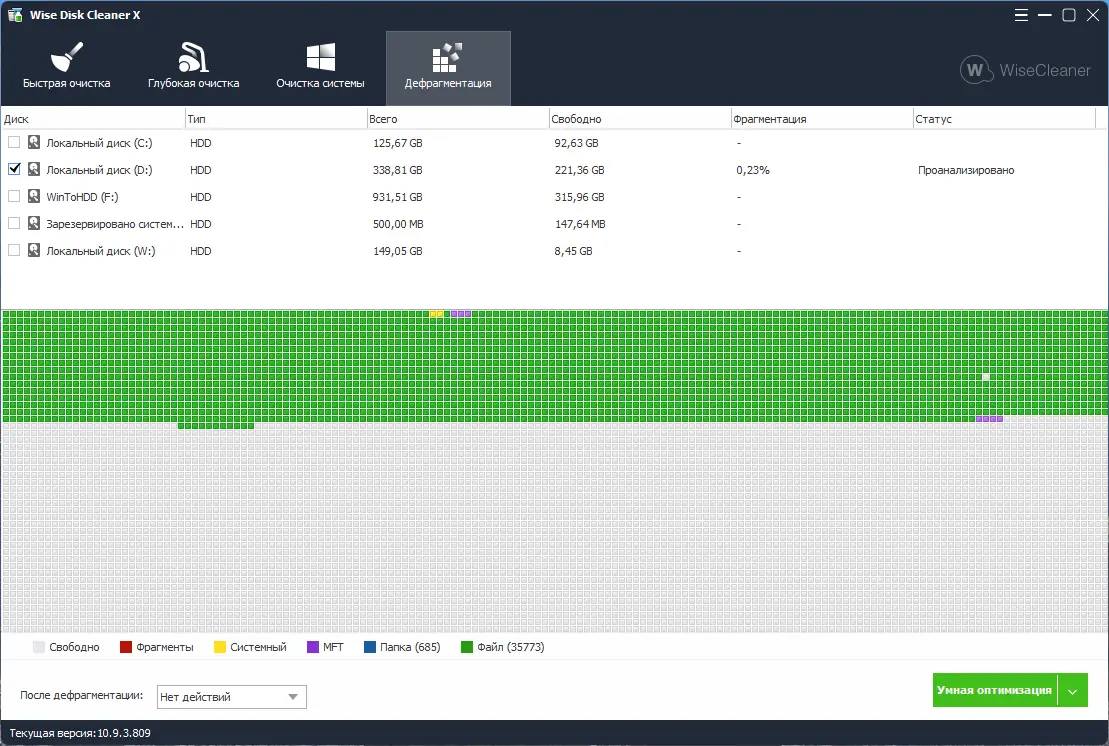The image size is (1109, 746).
Task: Click the blue Папка (685) legend swatch
Action: (370, 647)
